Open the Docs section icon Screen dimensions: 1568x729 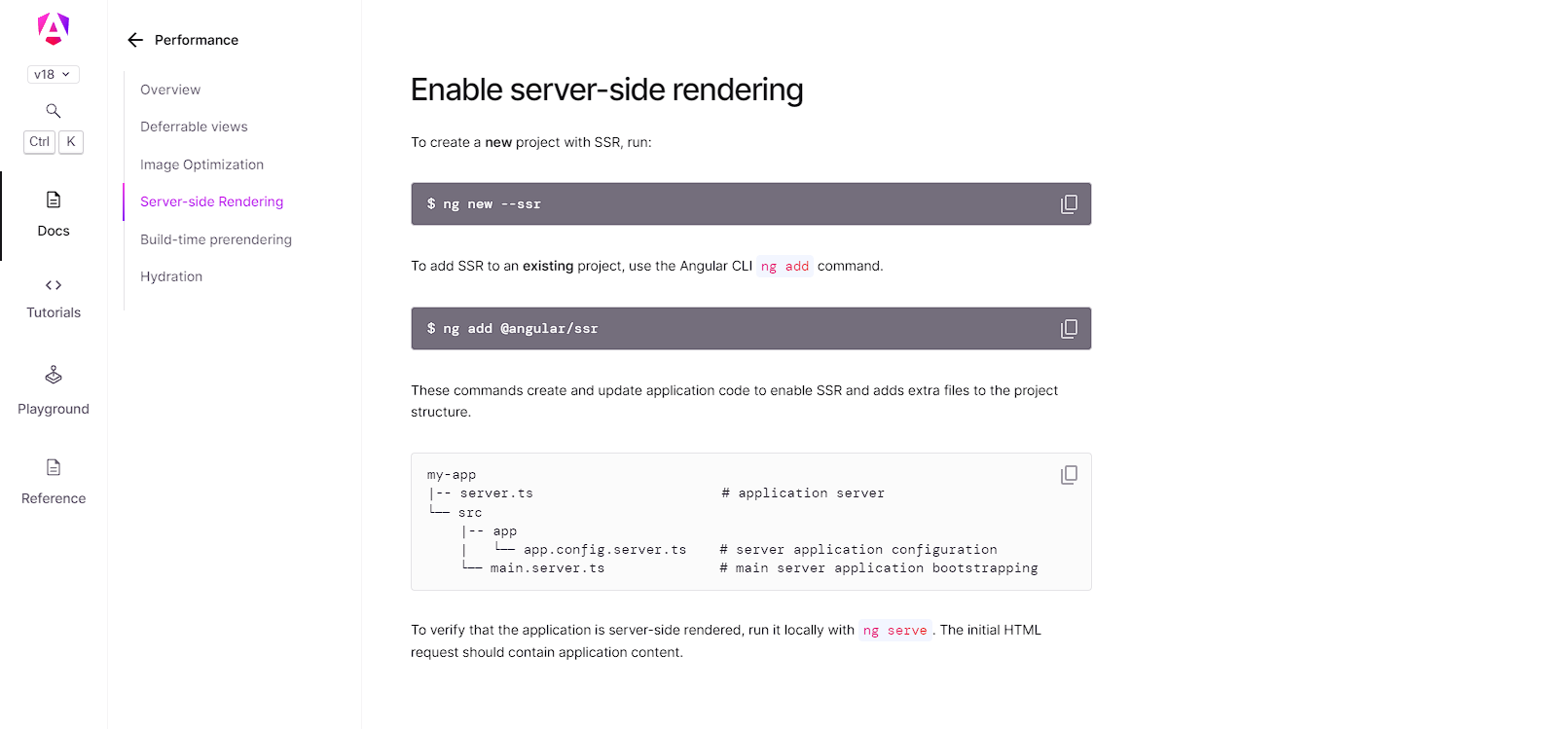point(54,200)
